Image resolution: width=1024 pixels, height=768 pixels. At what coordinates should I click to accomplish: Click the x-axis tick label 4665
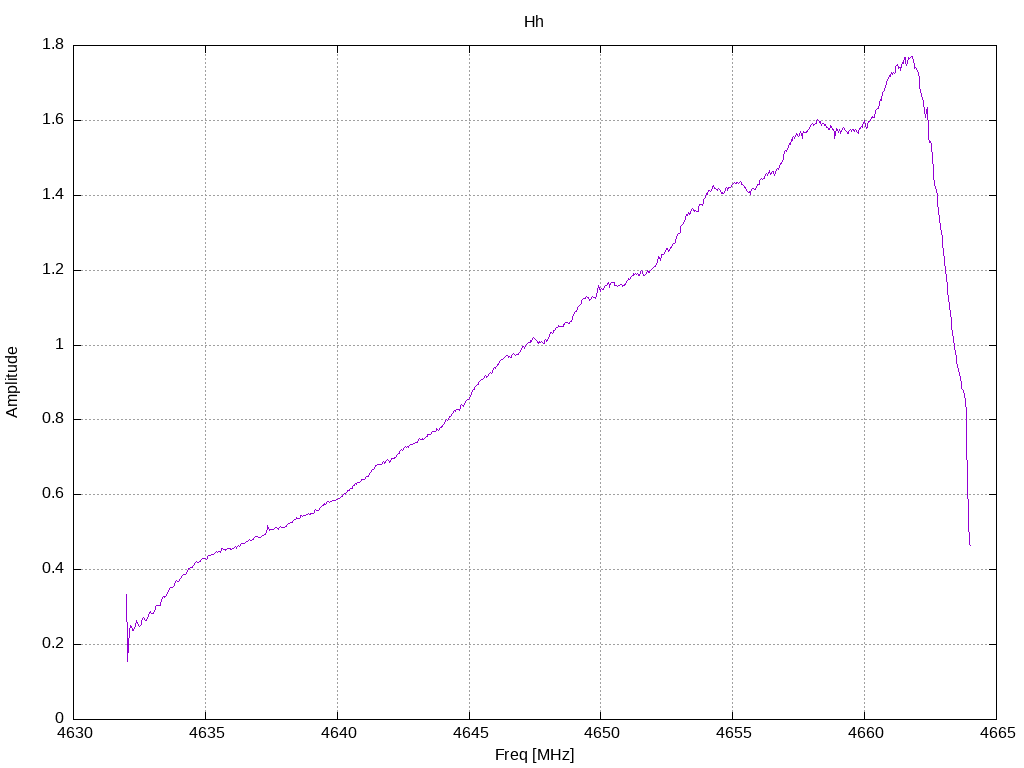[x=997, y=733]
